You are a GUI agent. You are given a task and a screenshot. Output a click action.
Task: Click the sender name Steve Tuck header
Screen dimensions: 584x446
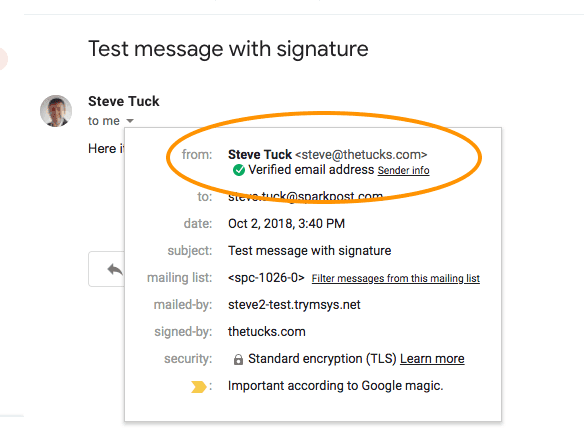pyautogui.click(x=124, y=101)
